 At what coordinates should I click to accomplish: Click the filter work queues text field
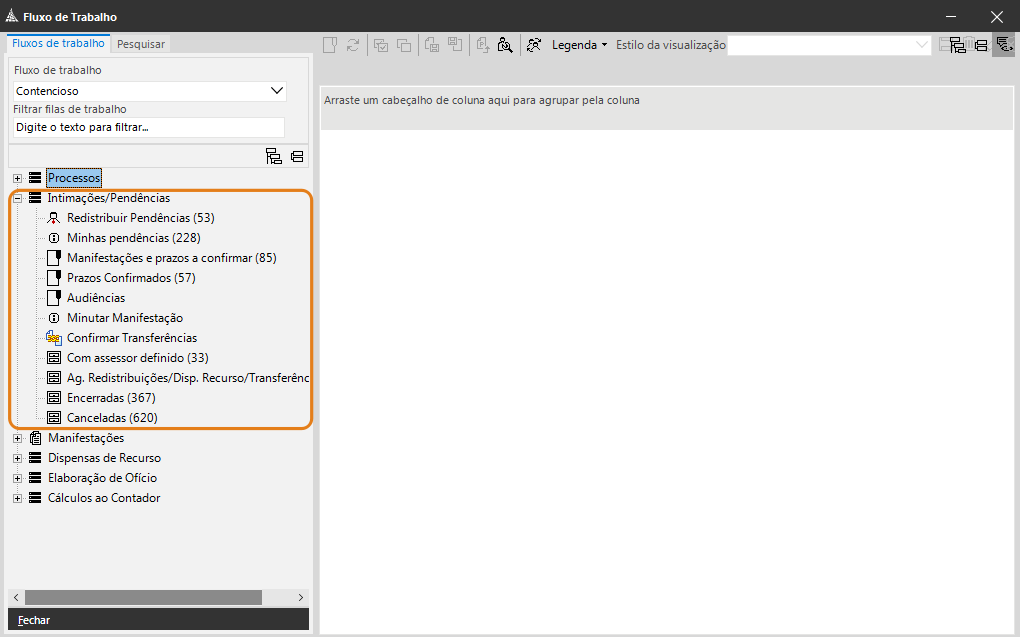click(148, 128)
